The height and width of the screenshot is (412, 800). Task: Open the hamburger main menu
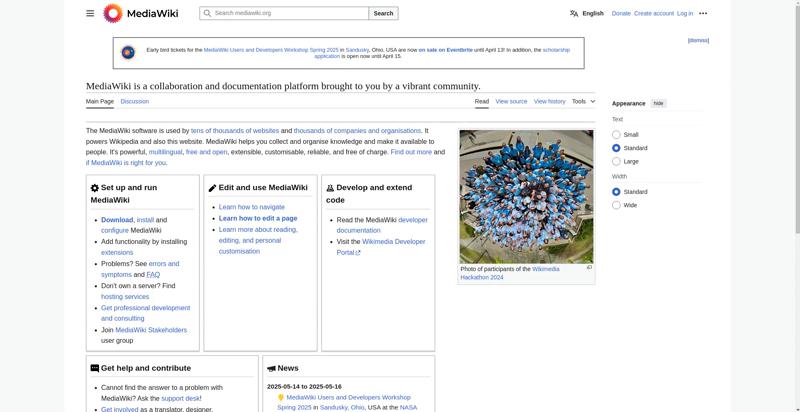(90, 13)
